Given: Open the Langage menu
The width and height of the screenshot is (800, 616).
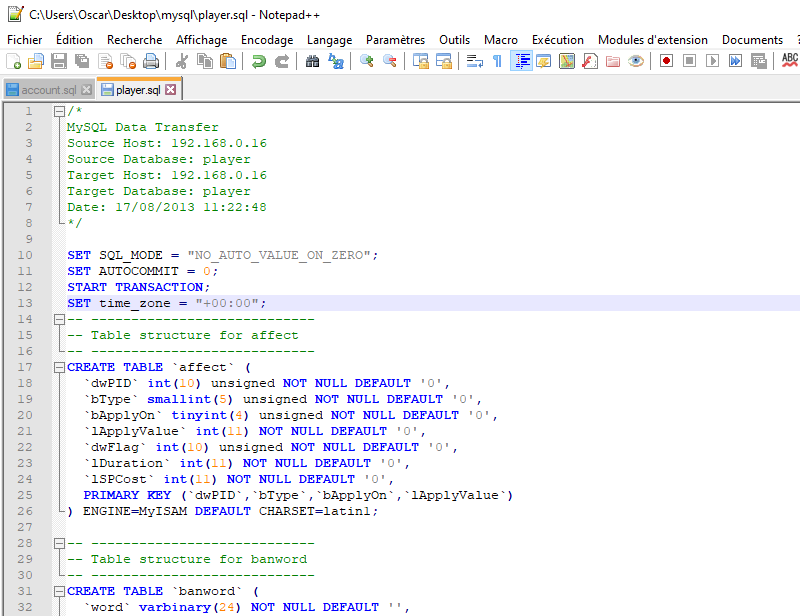Looking at the screenshot, I should click(330, 40).
